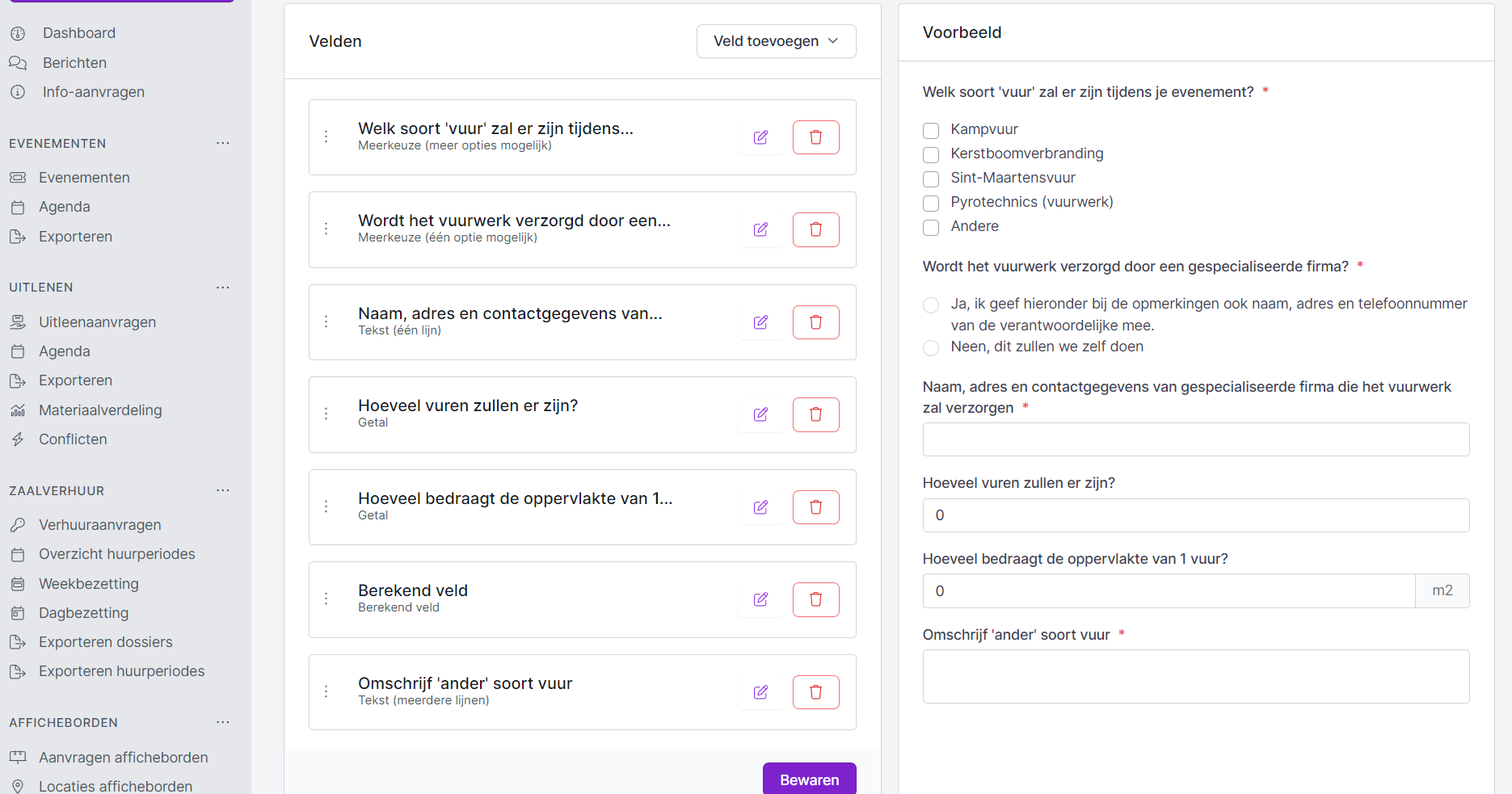
Task: Open the Zaalverhuur section three-dot menu
Action: (x=223, y=490)
